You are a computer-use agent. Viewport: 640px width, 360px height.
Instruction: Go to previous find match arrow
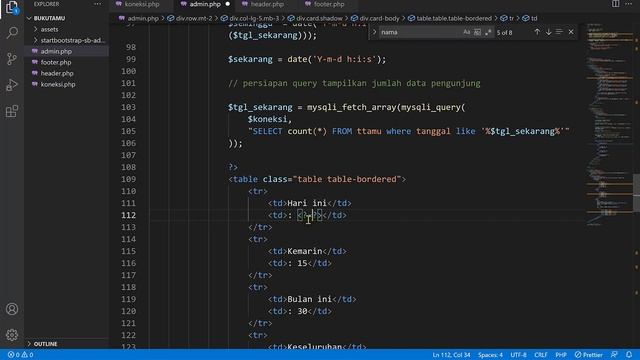tap(537, 32)
